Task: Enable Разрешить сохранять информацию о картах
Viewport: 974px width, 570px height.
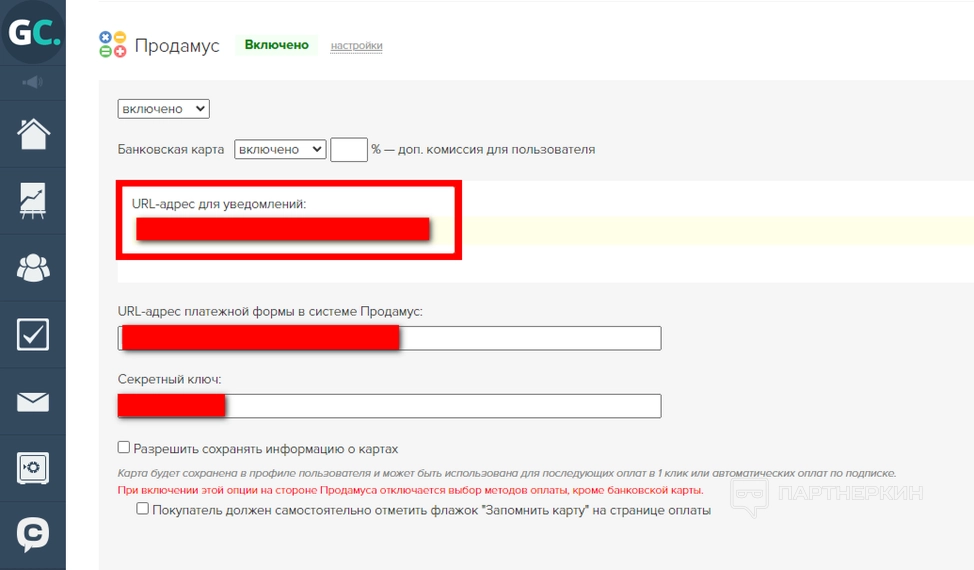Action: click(124, 448)
